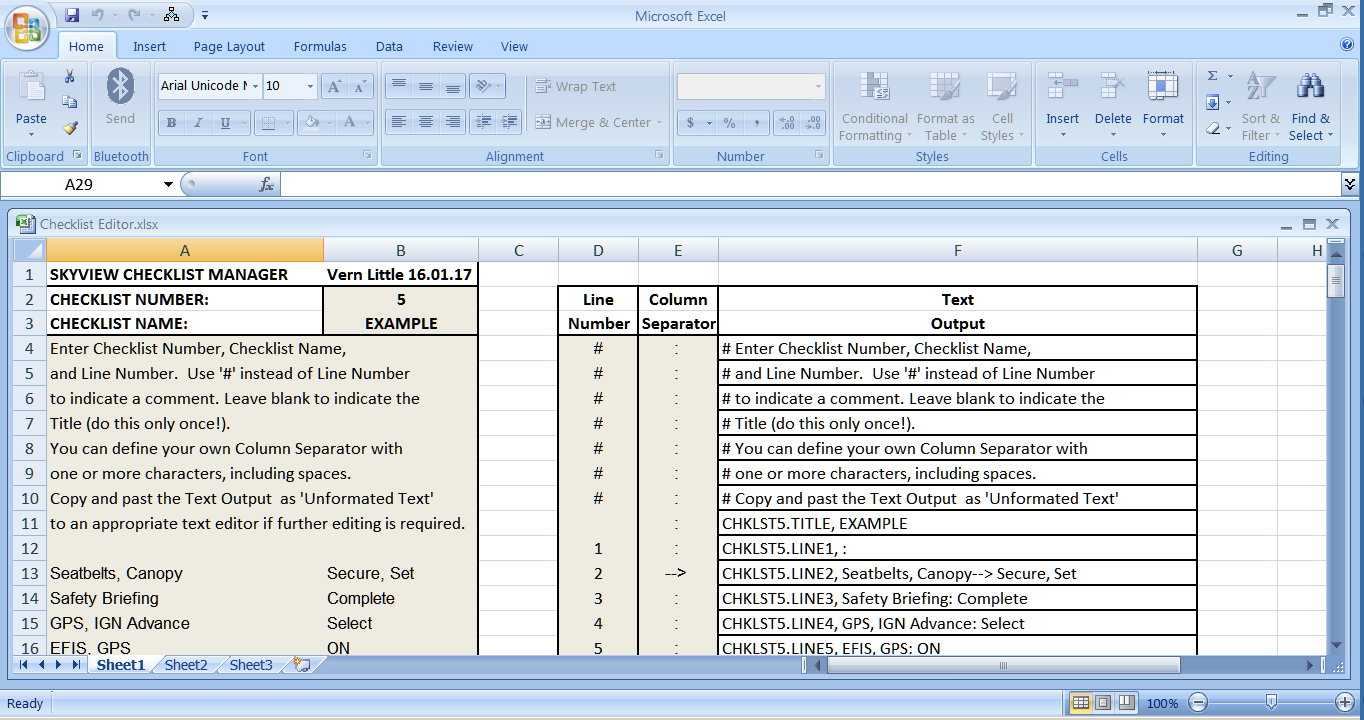1364x720 pixels.
Task: Click the Insert Function fx icon
Action: 267,184
